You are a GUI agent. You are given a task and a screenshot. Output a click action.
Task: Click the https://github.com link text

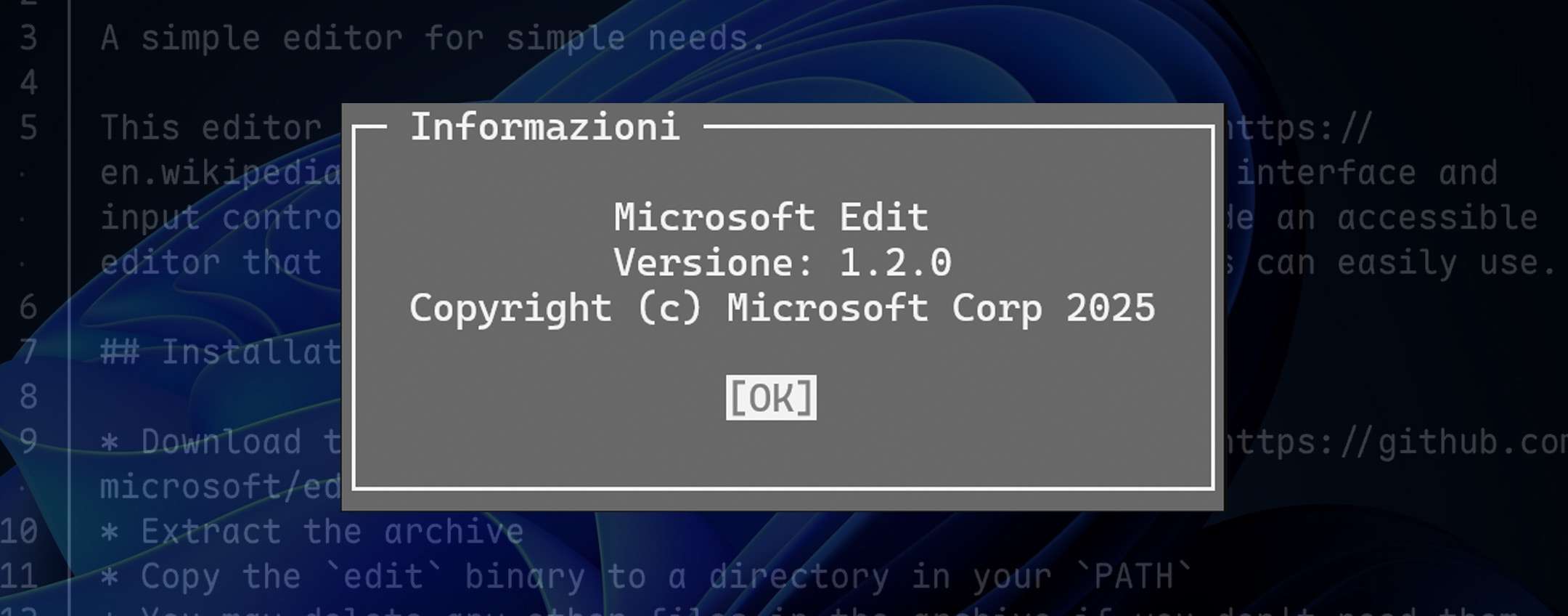coord(1394,442)
